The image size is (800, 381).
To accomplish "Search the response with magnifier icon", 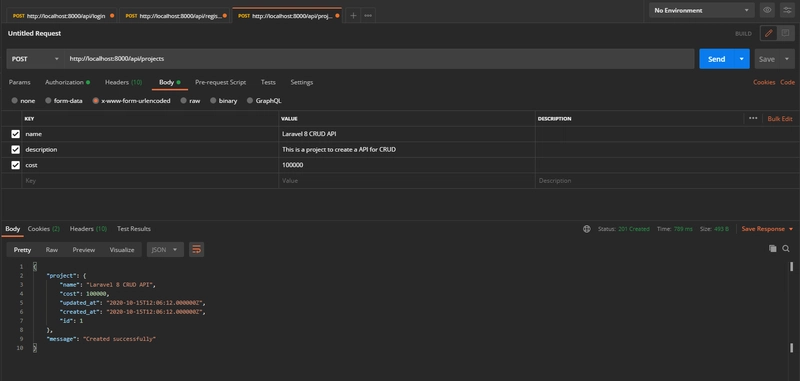I will tap(786, 248).
